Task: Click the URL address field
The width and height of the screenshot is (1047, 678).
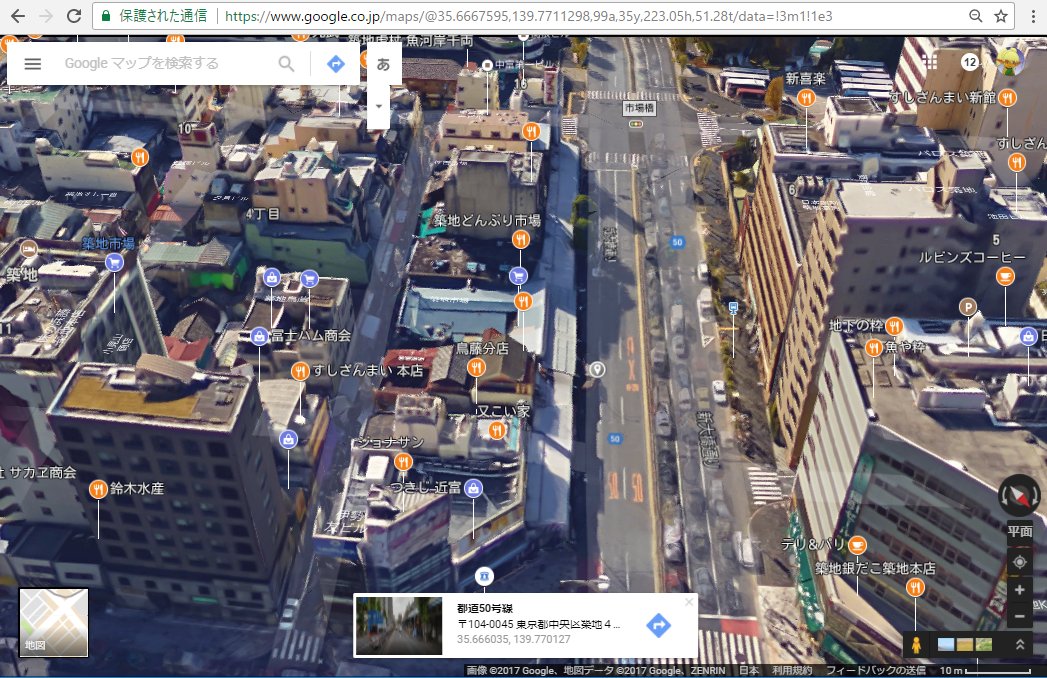Action: [x=528, y=16]
